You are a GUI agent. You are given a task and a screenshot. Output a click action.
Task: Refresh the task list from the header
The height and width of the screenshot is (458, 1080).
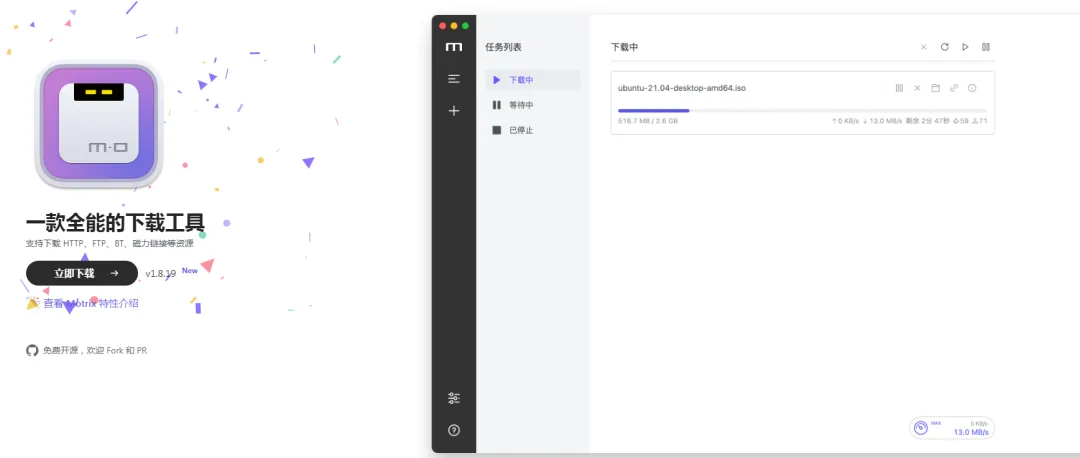click(x=944, y=47)
